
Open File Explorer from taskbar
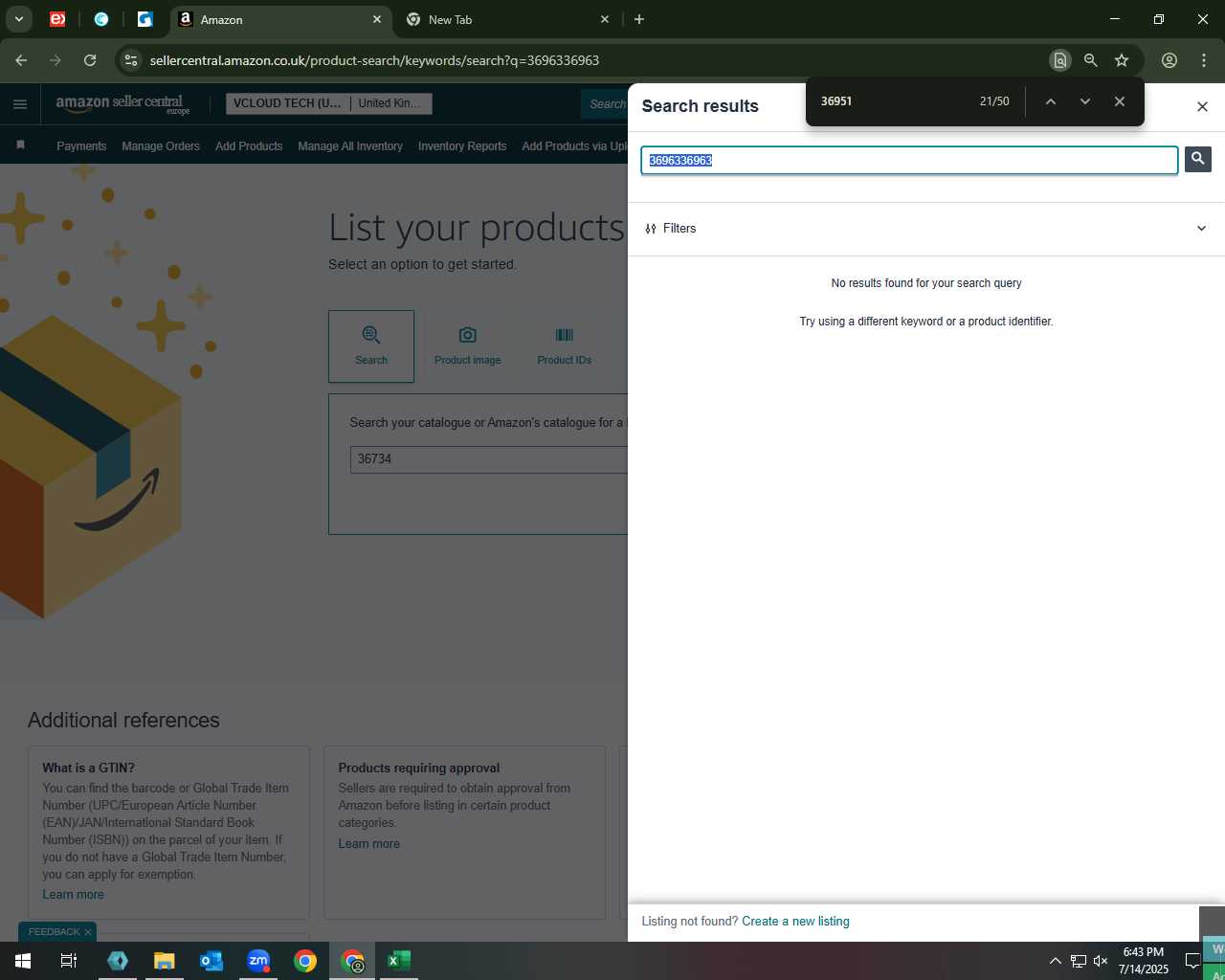pos(165,961)
